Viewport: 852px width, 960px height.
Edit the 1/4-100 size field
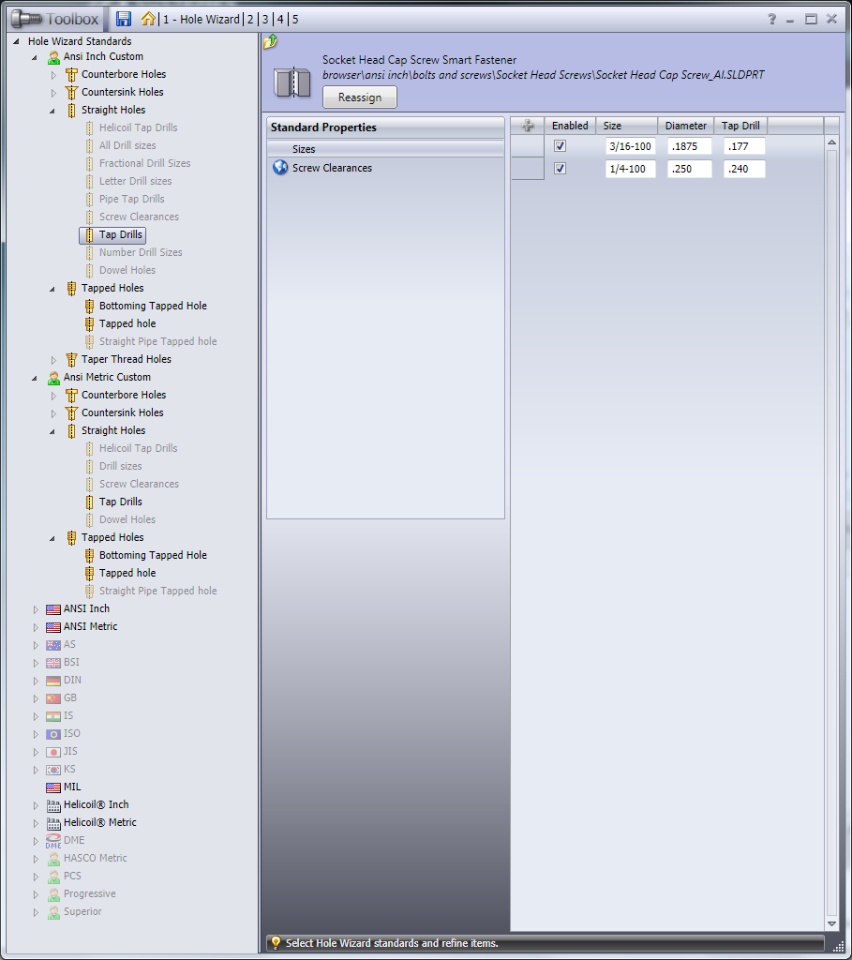pos(630,169)
